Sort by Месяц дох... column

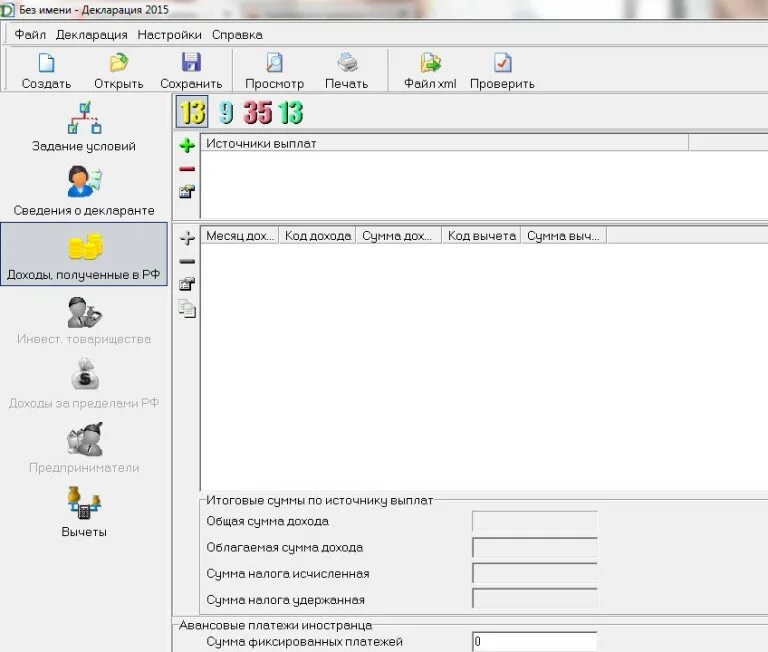click(x=240, y=236)
